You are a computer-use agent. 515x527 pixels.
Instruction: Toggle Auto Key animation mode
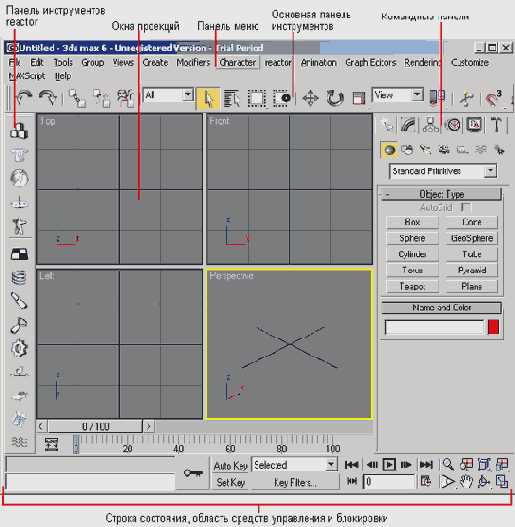click(230, 466)
